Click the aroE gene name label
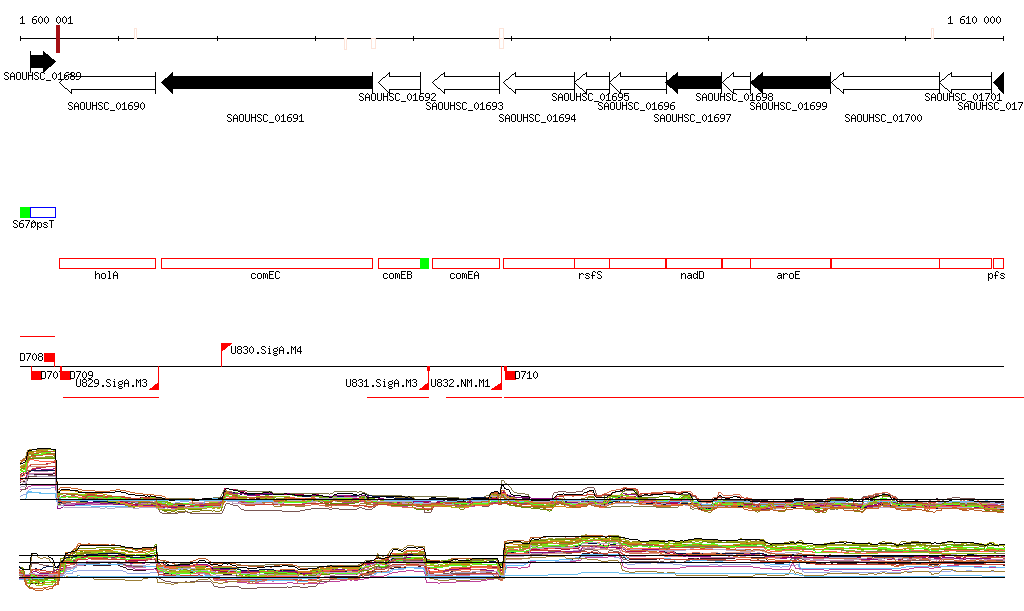 788,275
